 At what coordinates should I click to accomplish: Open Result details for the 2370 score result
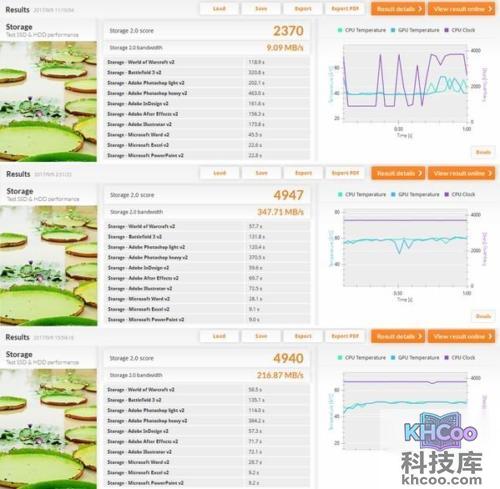coord(398,9)
